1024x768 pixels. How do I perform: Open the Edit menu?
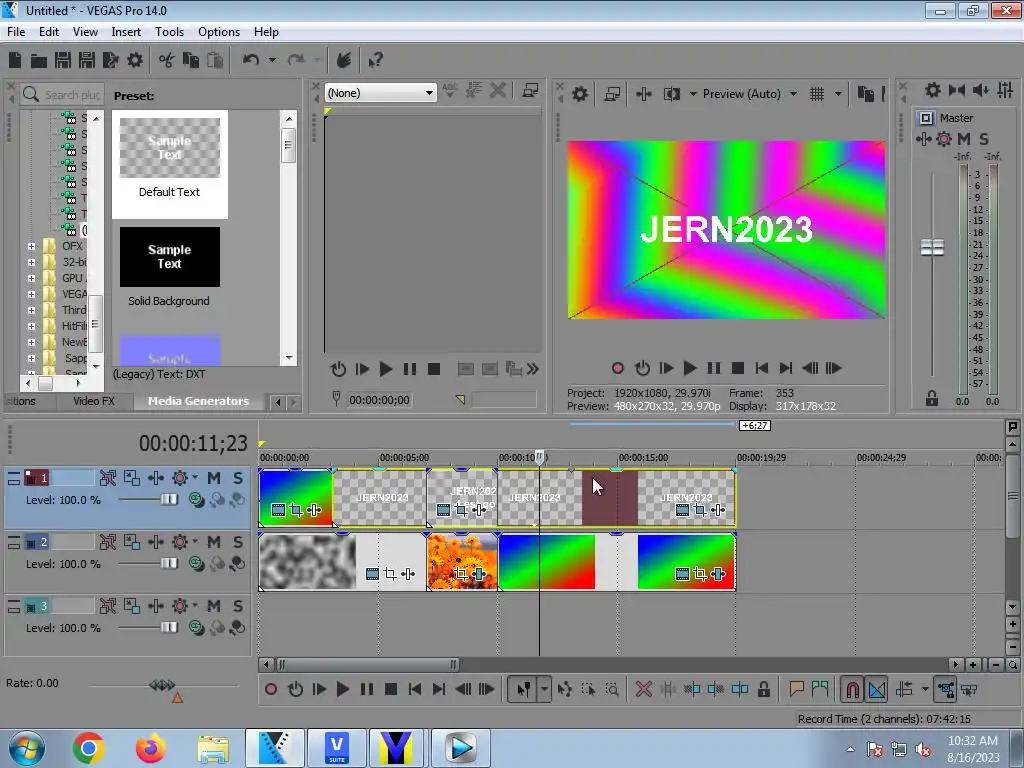click(49, 31)
